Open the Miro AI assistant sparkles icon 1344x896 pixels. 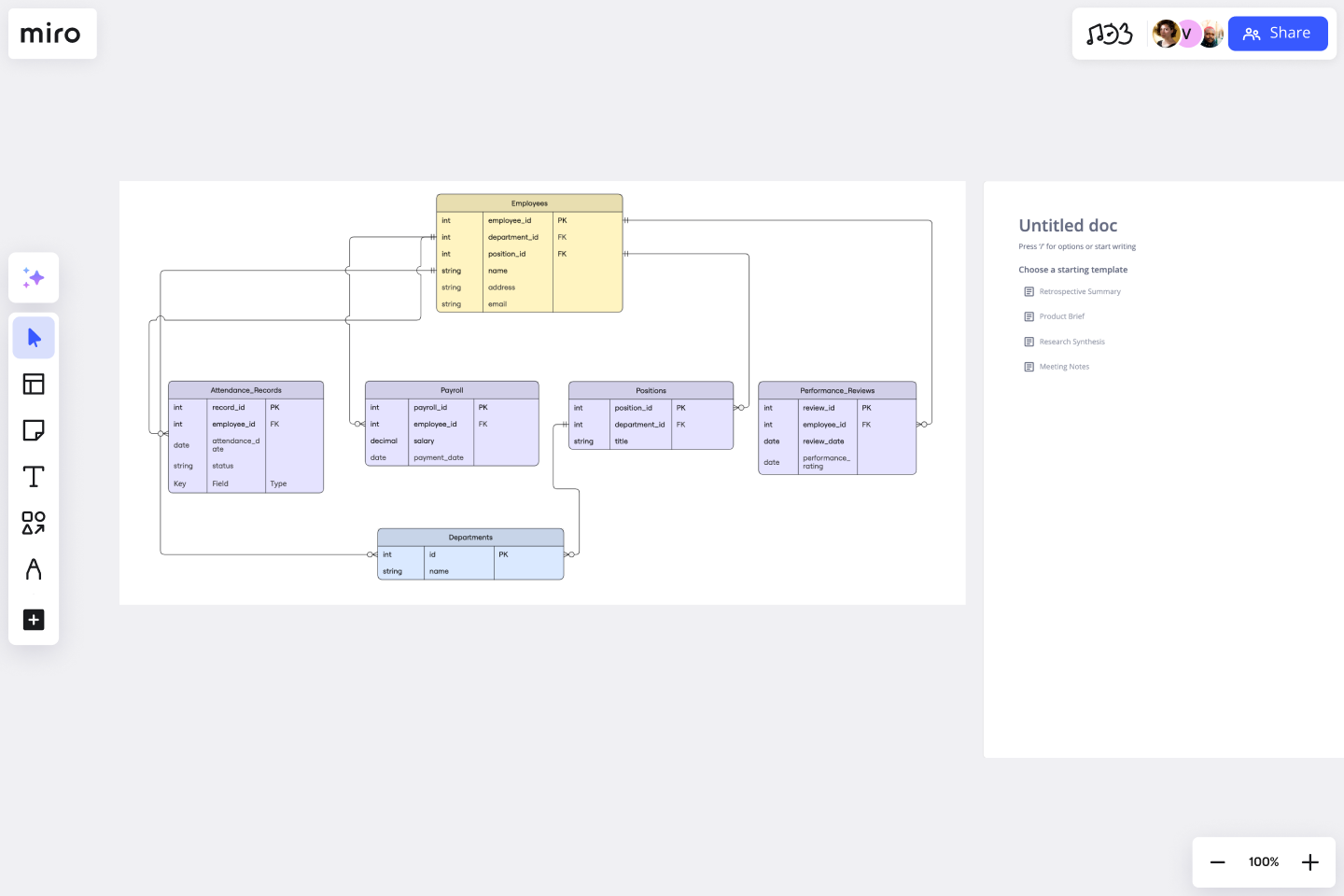pyautogui.click(x=34, y=277)
